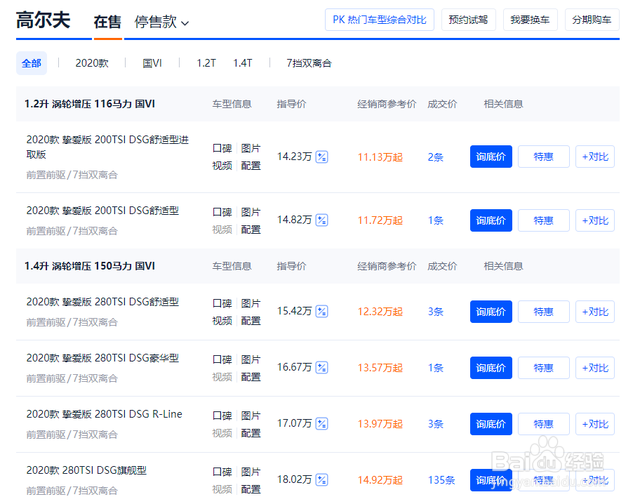This screenshot has width=640, height=504.
Task: Open 2020款 200TSI DSG舒适型进取版 model link
Action: point(107,147)
